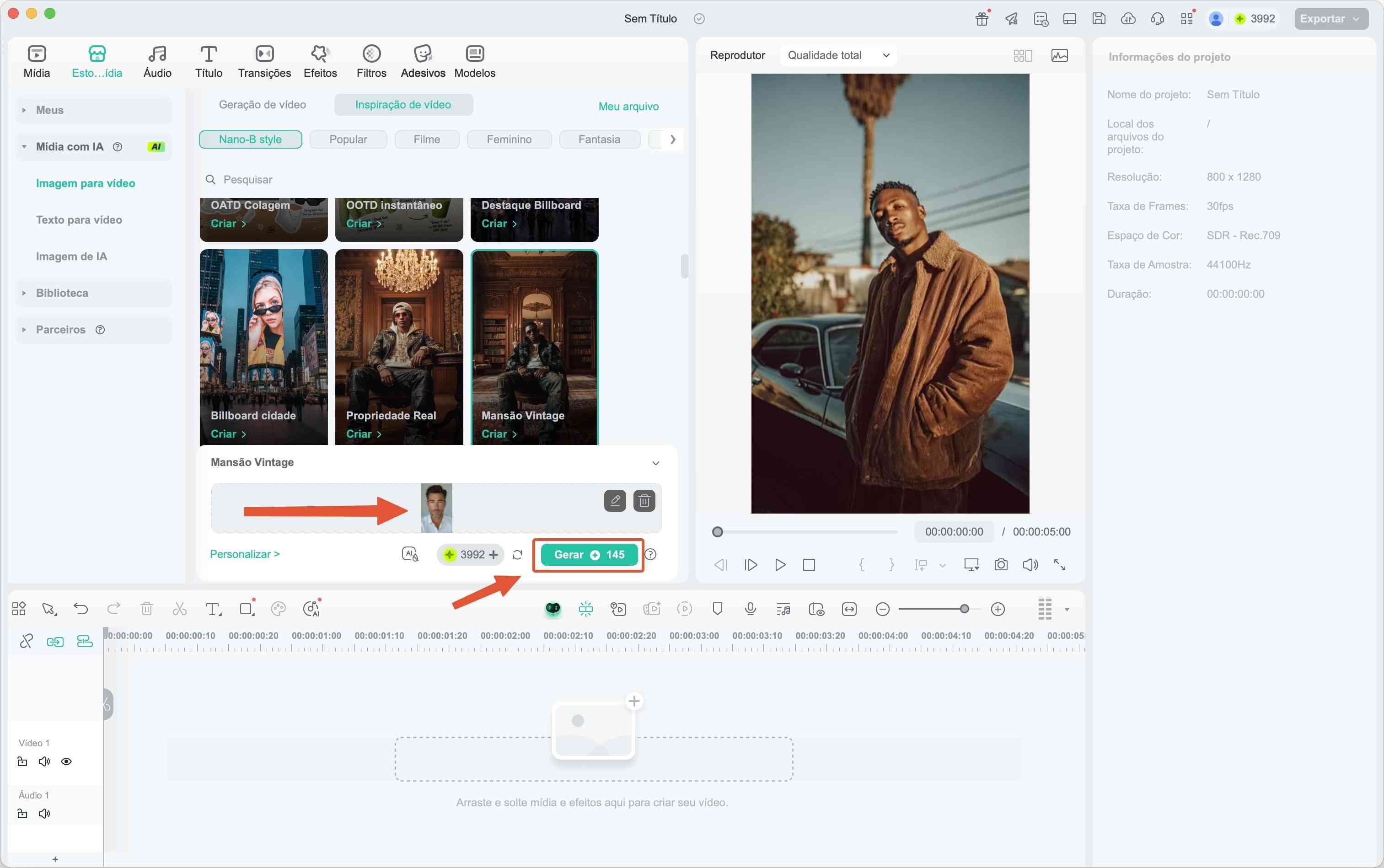Click the refresh icon beside Gerar
1384x868 pixels.
(517, 555)
